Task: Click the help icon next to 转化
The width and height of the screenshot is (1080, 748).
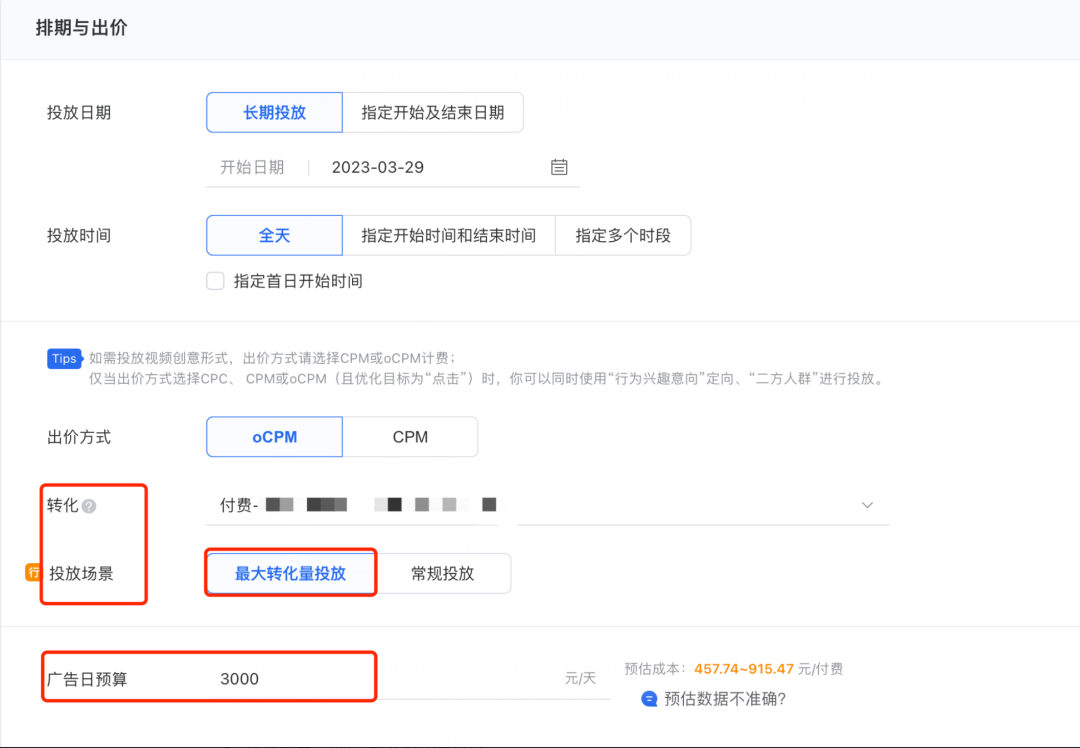Action: point(89,506)
